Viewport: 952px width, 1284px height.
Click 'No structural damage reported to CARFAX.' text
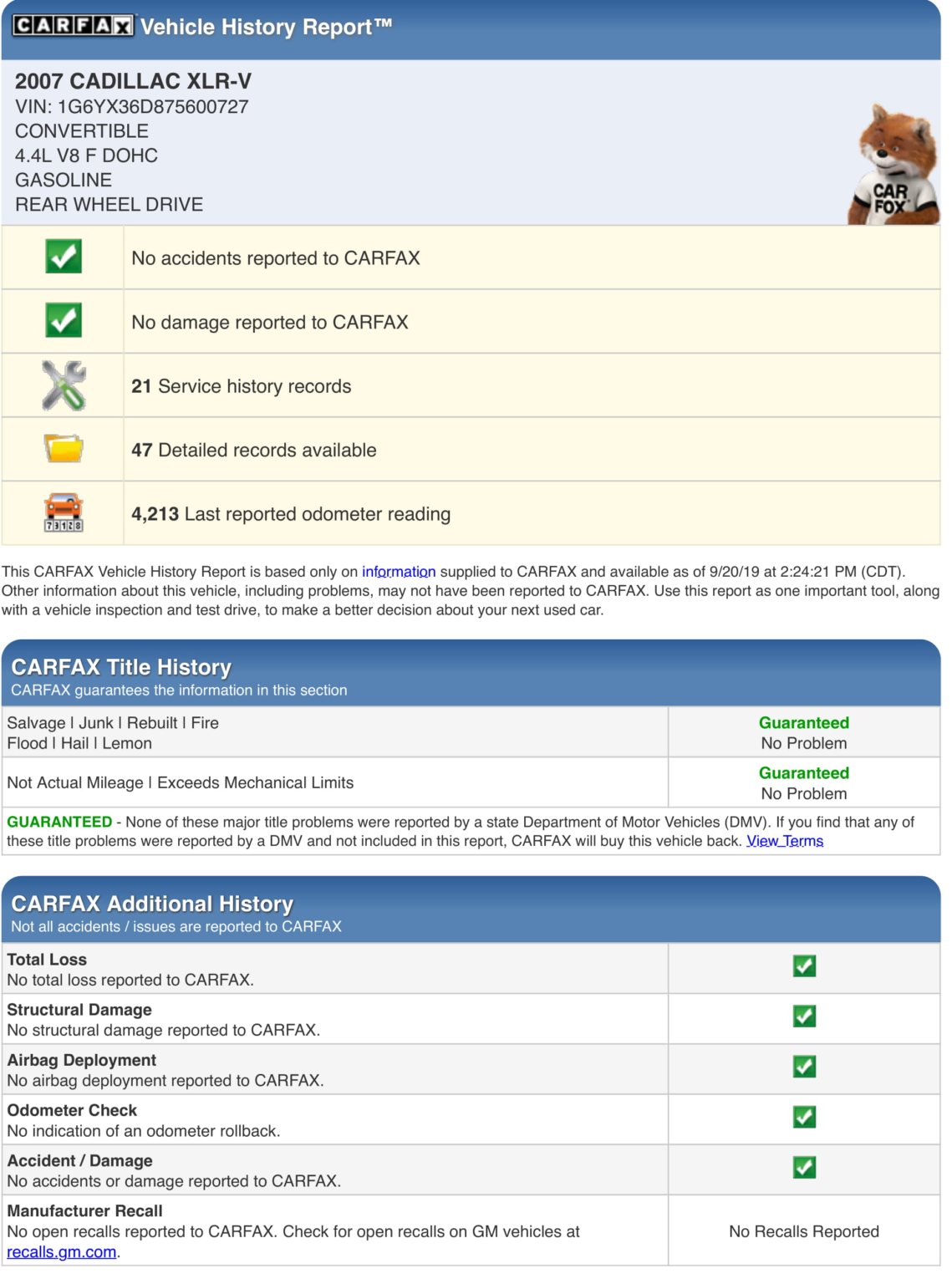(164, 1031)
